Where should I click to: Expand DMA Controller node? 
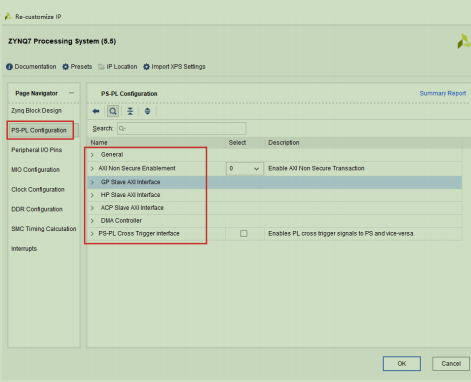coord(92,221)
